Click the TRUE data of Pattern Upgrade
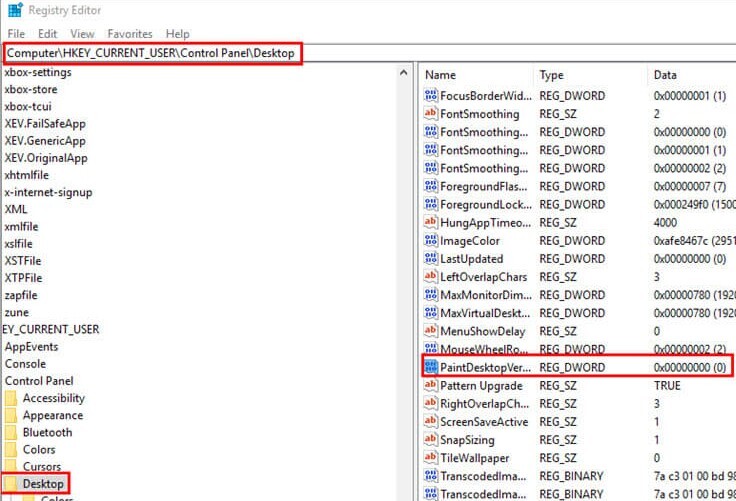Screen dimensions: 736x501 [667, 385]
